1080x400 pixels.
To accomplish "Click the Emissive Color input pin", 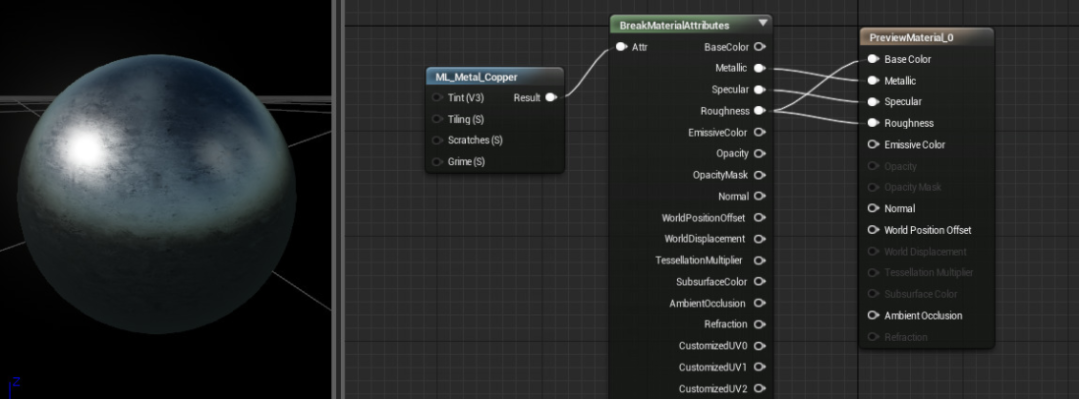I will [x=873, y=145].
